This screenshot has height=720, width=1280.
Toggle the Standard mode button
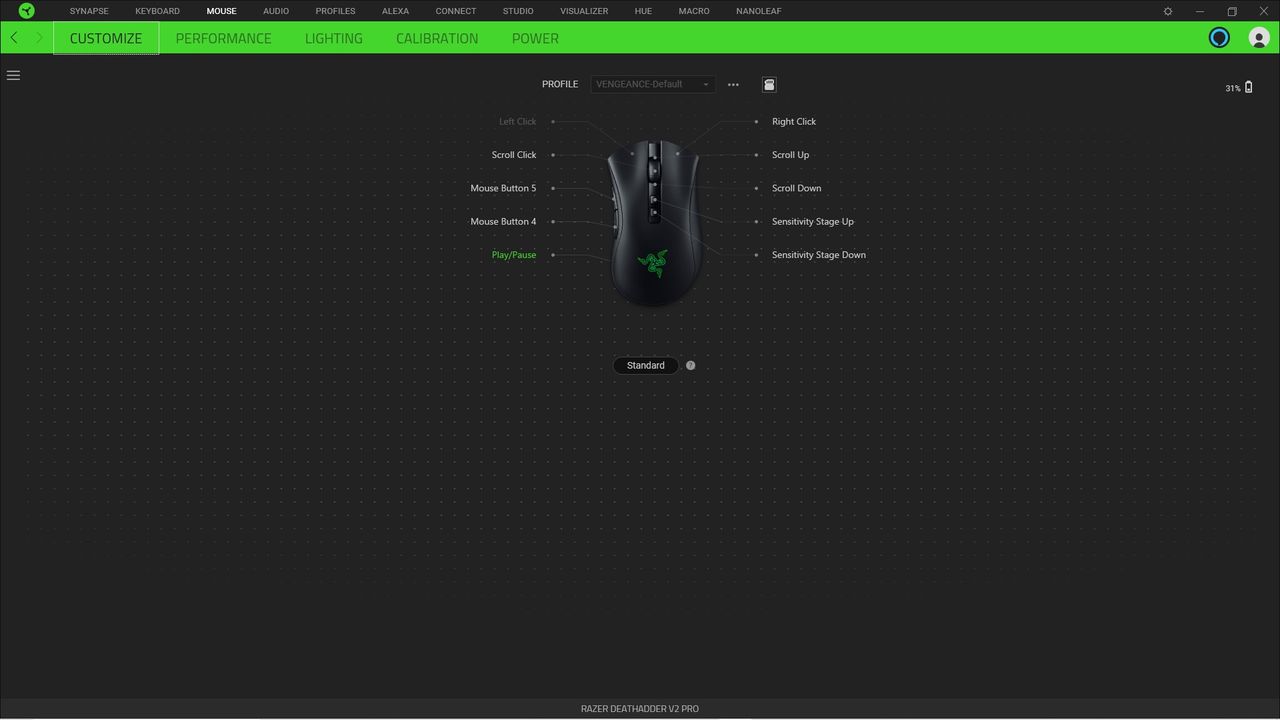pyautogui.click(x=645, y=365)
